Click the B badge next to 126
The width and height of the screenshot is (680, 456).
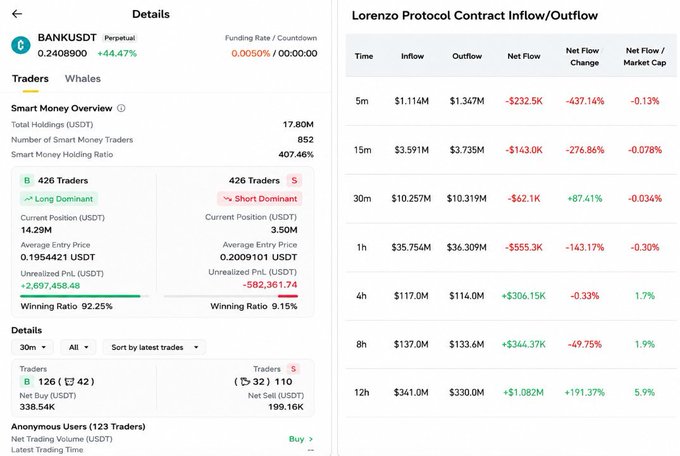pyautogui.click(x=27, y=381)
